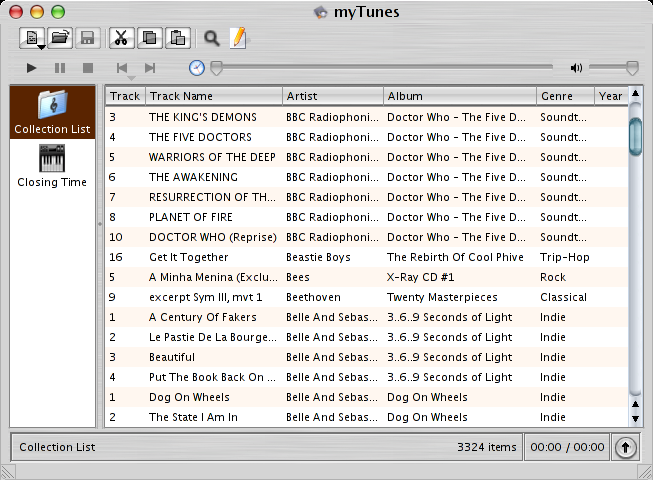Click the clock time display icon

197,68
